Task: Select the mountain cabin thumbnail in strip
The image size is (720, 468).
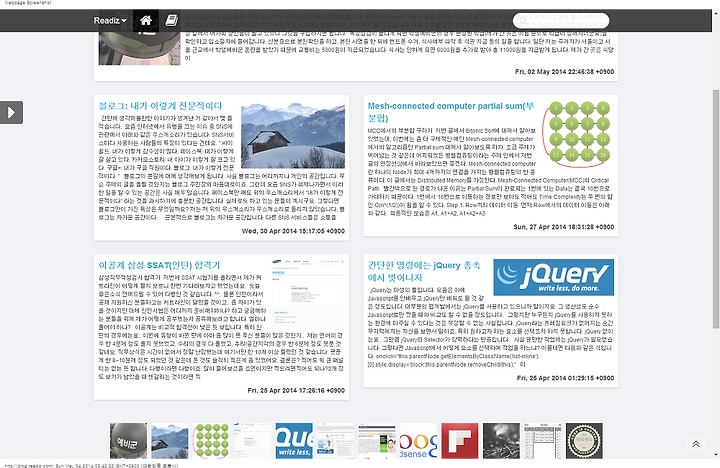Action: [x=170, y=441]
